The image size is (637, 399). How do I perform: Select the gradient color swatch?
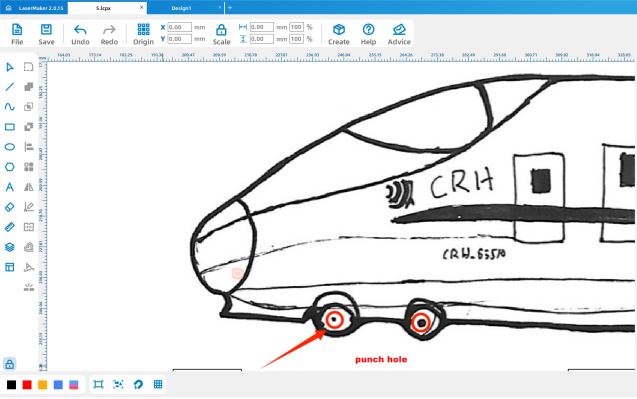point(74,384)
